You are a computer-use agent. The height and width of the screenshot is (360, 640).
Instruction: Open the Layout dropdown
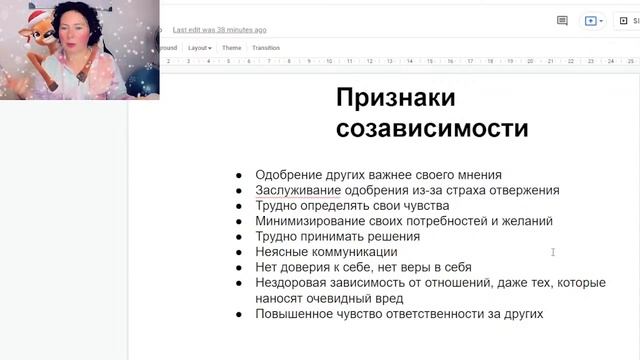[200, 48]
